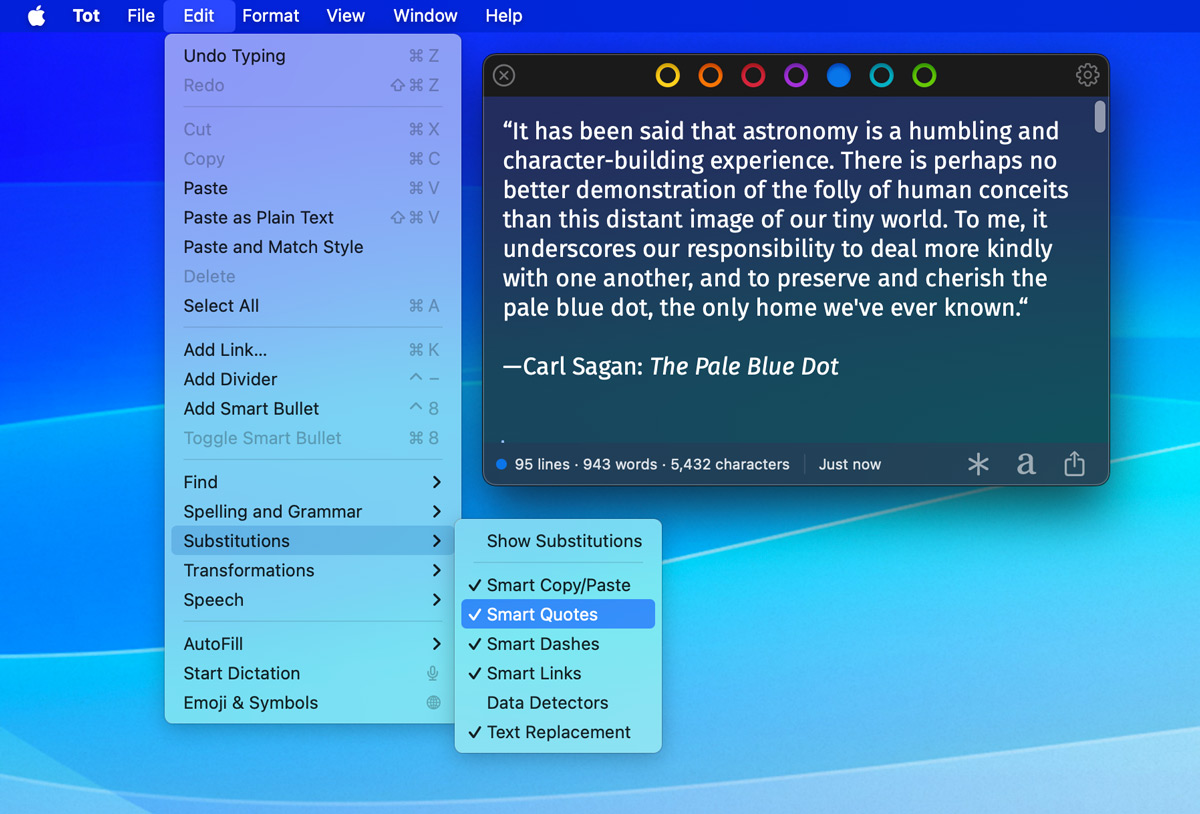Open the Tot app menu

point(86,16)
